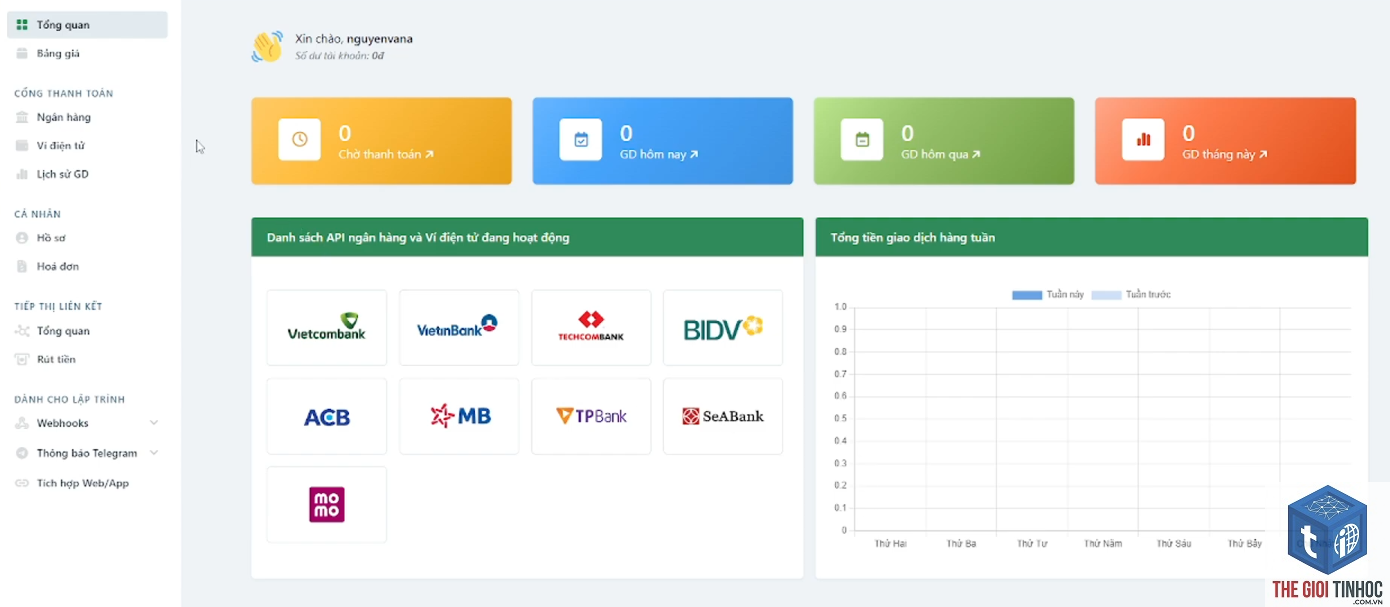The image size is (1390, 607).
Task: Follow the GD tháng này link
Action: [1225, 155]
